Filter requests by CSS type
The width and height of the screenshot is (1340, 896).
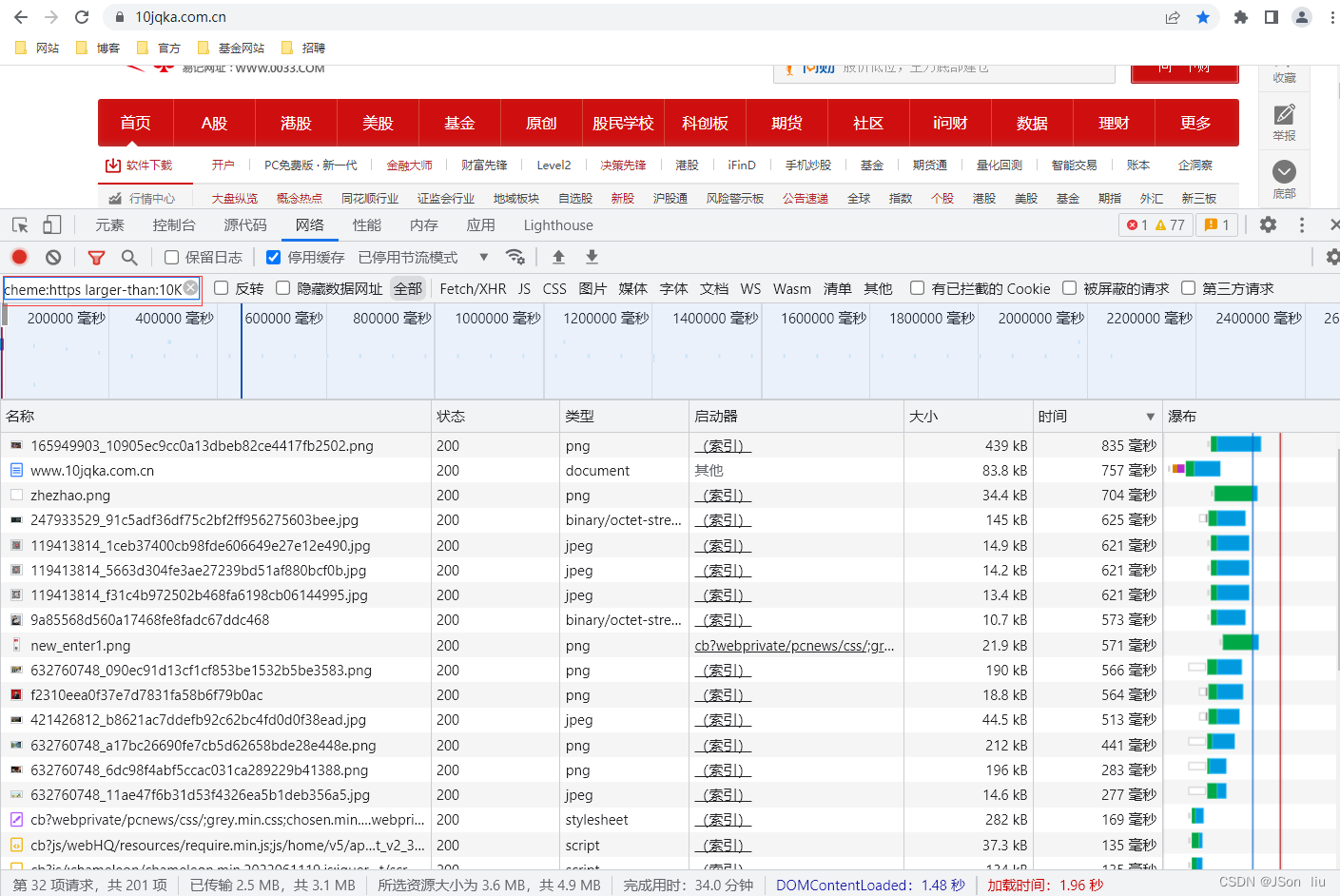(554, 288)
